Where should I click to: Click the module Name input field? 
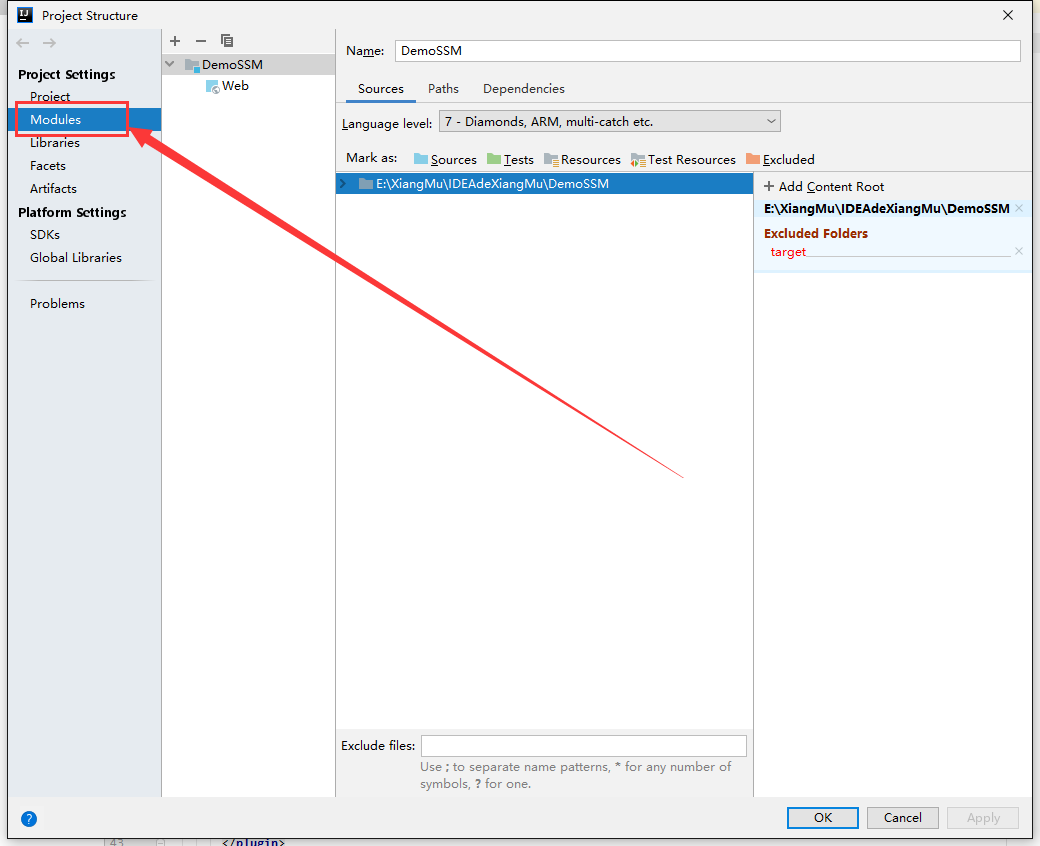(x=707, y=51)
